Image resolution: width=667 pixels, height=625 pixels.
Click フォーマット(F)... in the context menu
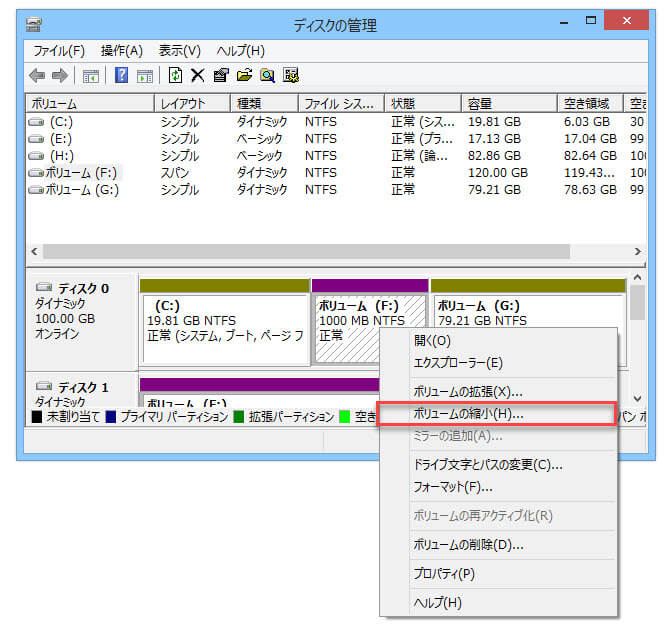(x=453, y=487)
